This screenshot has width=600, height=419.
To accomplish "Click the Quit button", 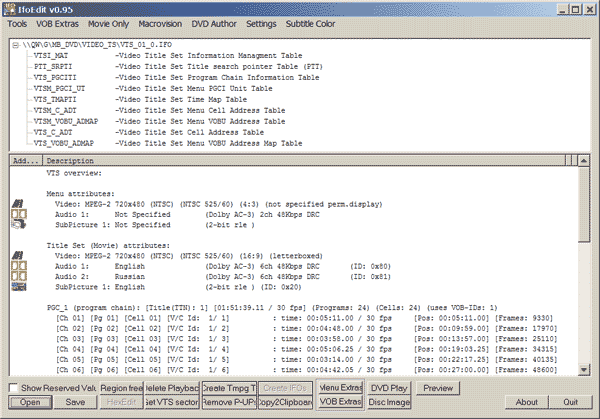I will [571, 402].
